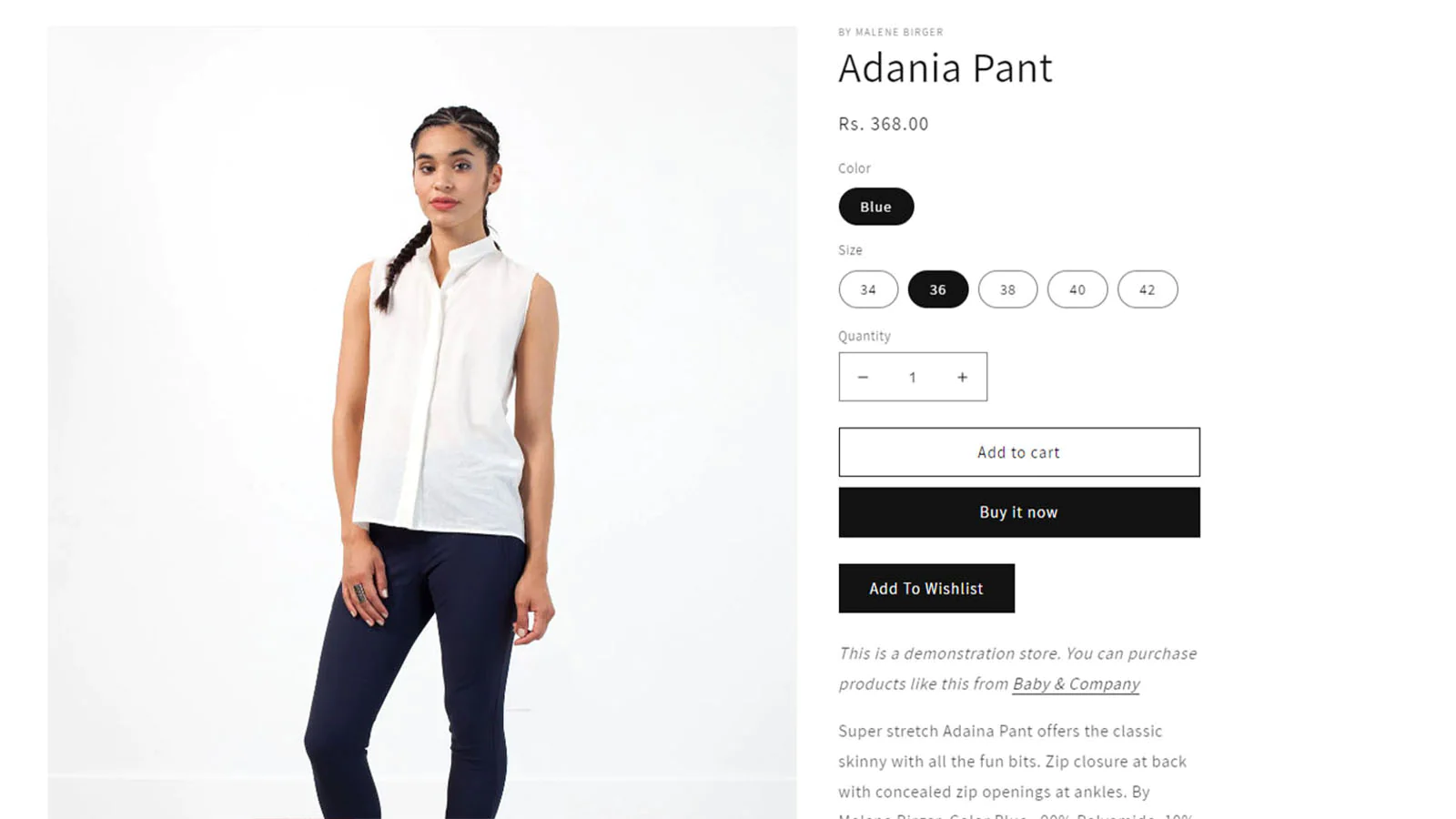Image resolution: width=1456 pixels, height=819 pixels.
Task: Select the Blue color option
Action: 875,207
